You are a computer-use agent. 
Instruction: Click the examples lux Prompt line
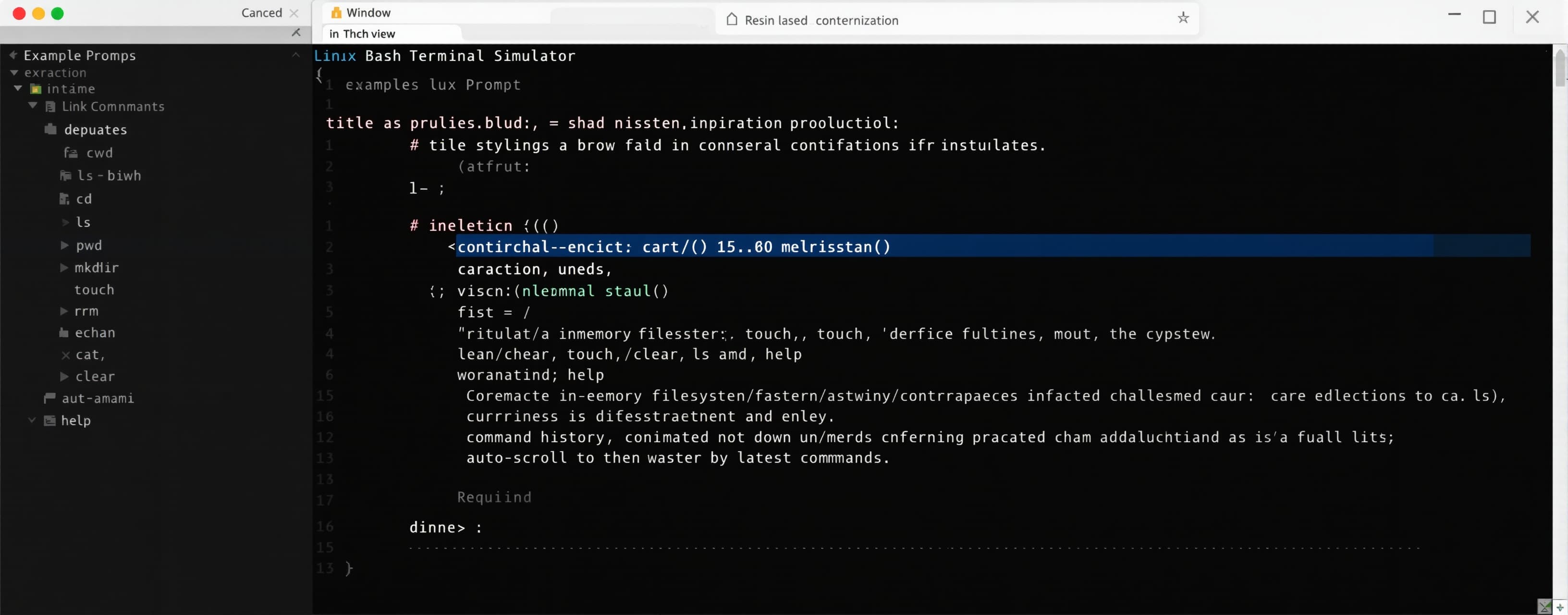click(433, 85)
